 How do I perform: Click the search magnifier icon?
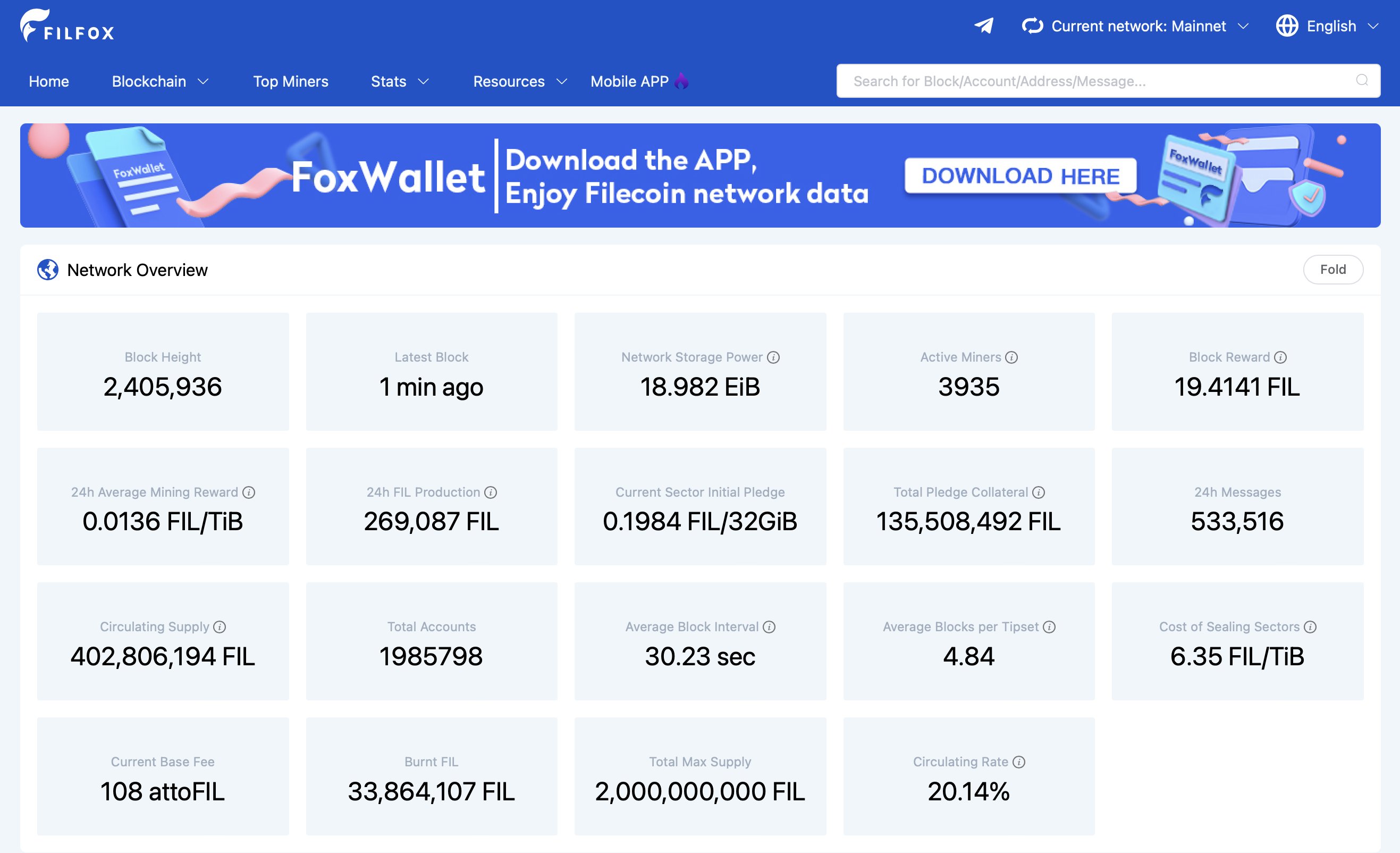point(1361,80)
